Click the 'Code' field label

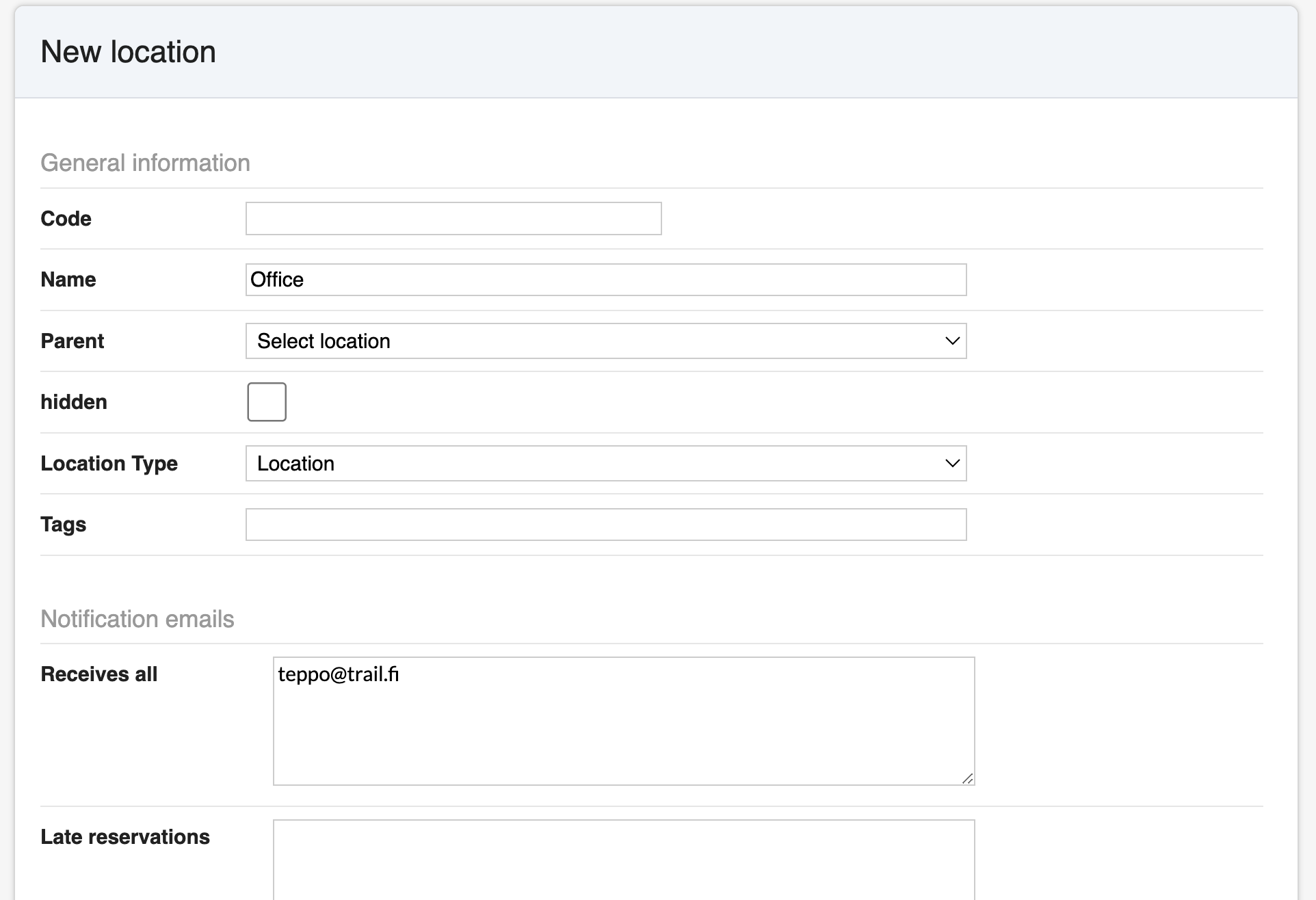click(x=66, y=219)
